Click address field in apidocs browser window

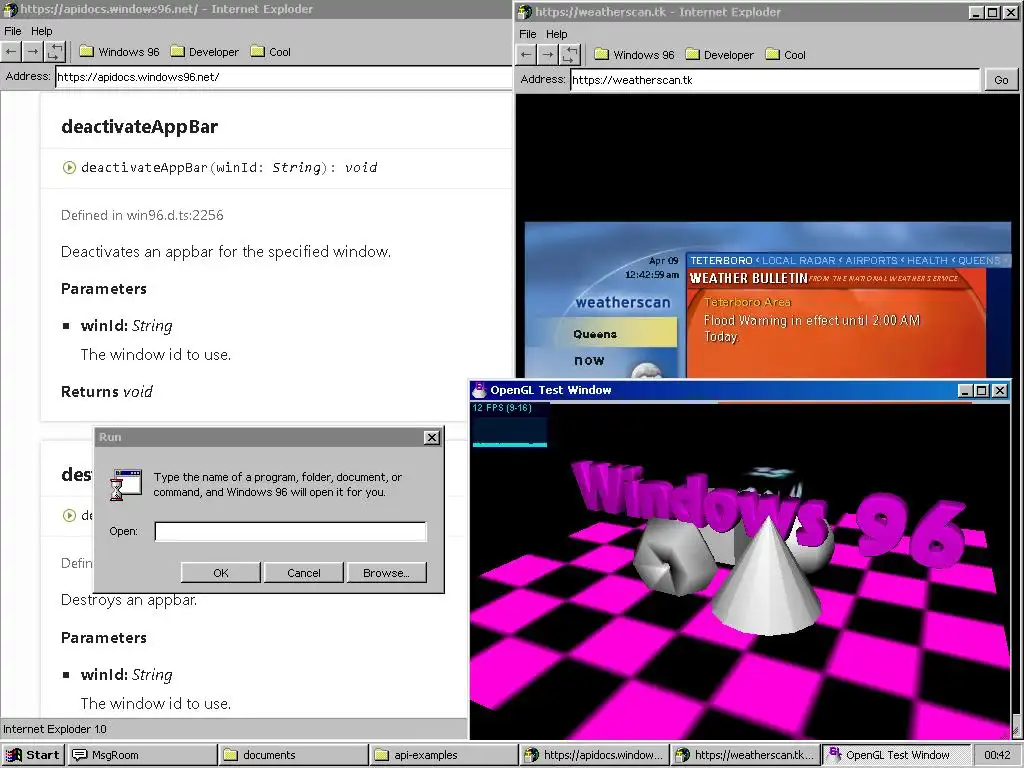[283, 77]
